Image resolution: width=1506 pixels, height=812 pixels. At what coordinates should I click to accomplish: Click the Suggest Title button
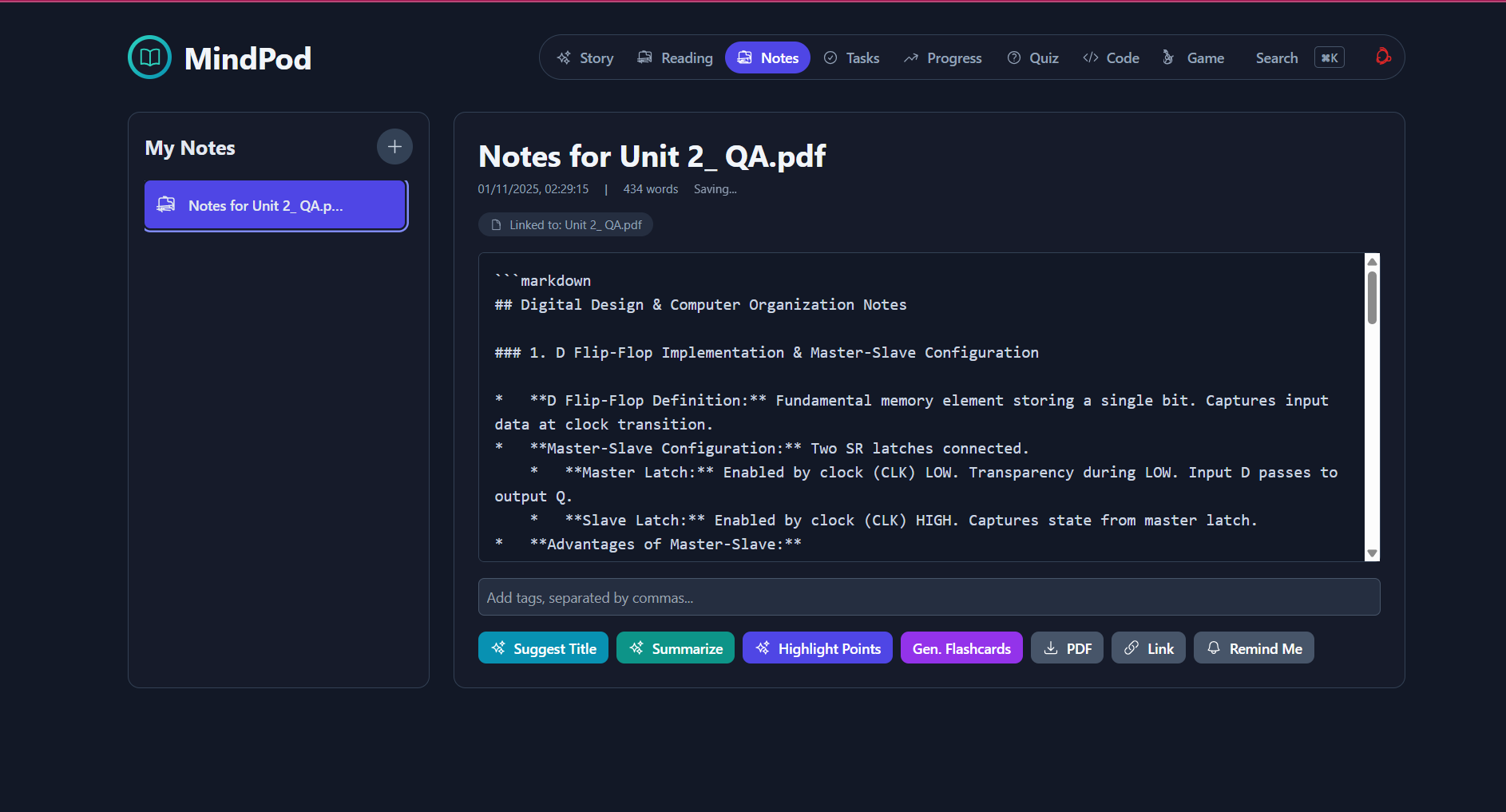pos(543,648)
